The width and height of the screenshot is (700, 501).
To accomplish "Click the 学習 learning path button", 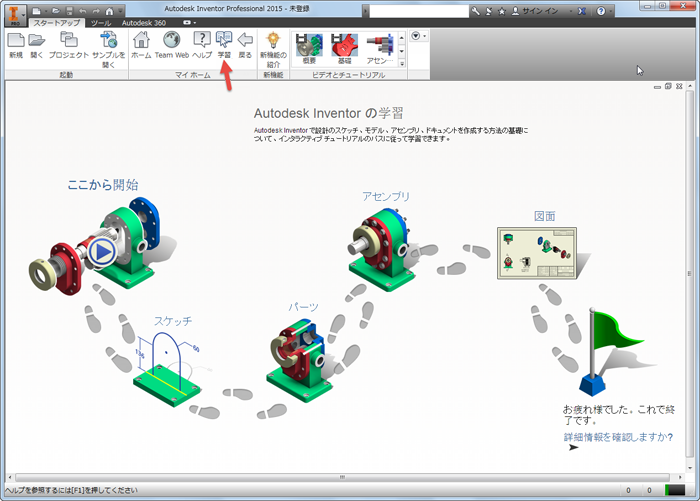I will tap(224, 45).
